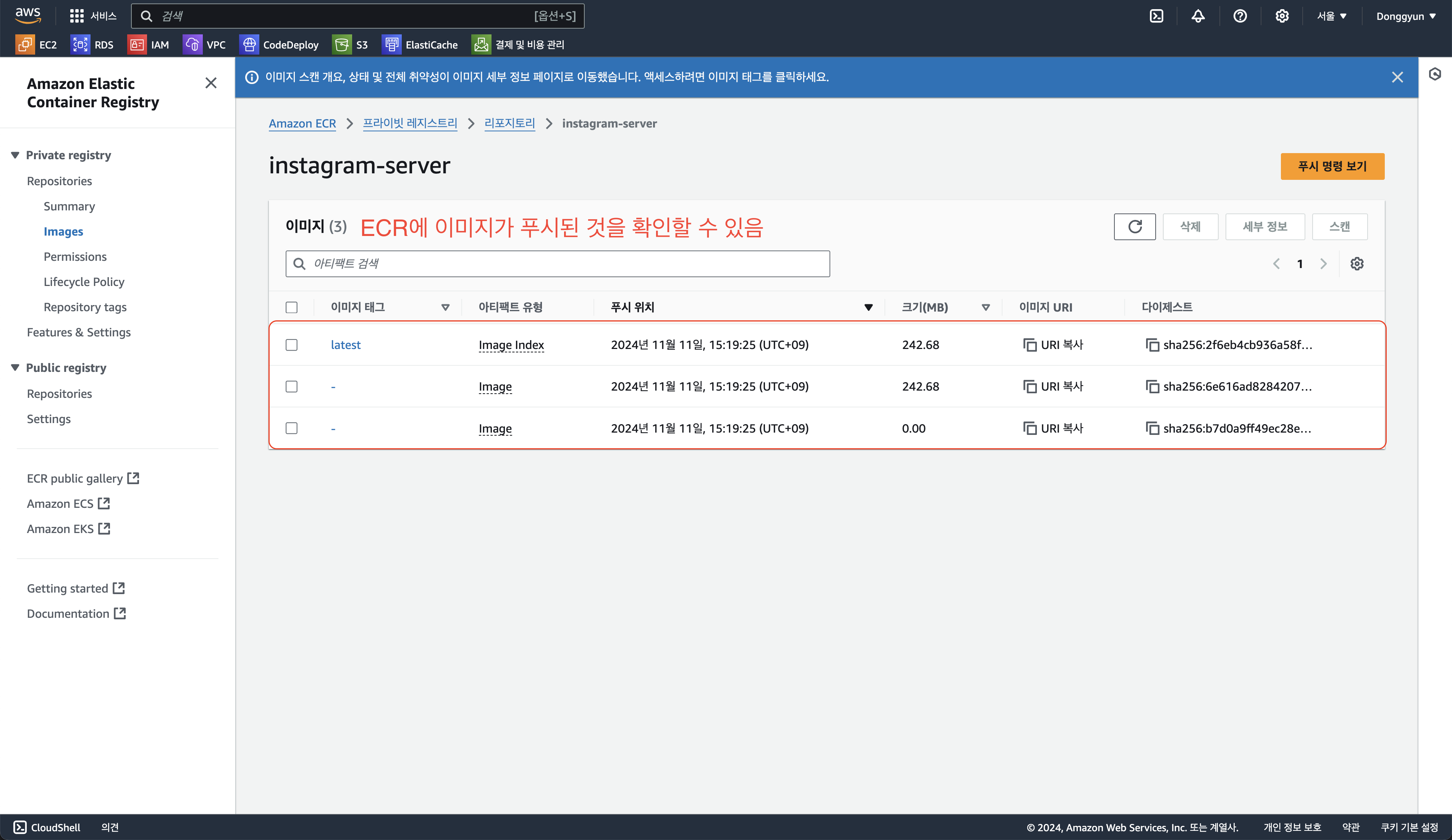Click the 푸시 명령 보기 button
This screenshot has height=840, width=1452.
1332,166
